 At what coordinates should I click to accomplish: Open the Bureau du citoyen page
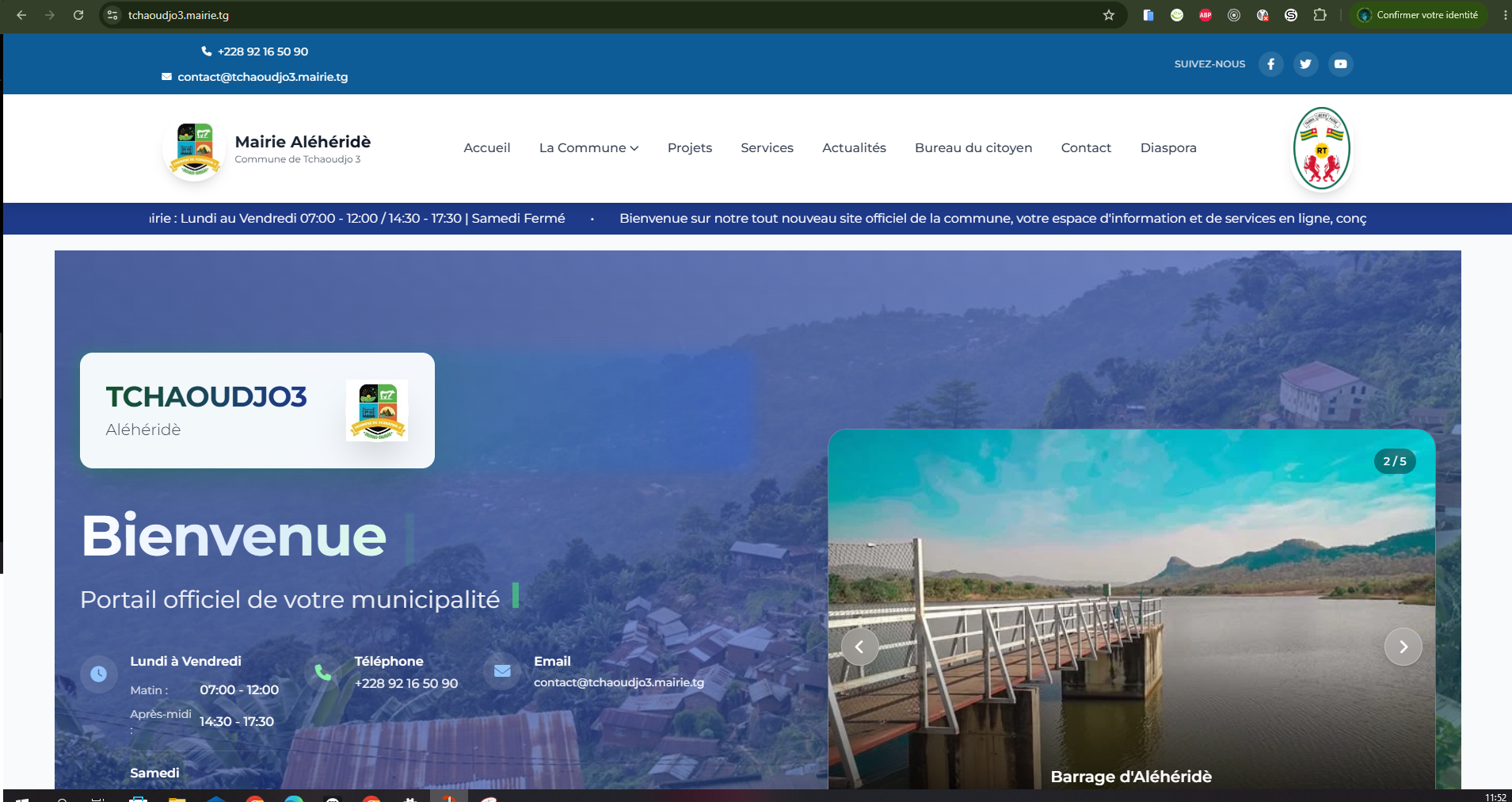click(973, 148)
